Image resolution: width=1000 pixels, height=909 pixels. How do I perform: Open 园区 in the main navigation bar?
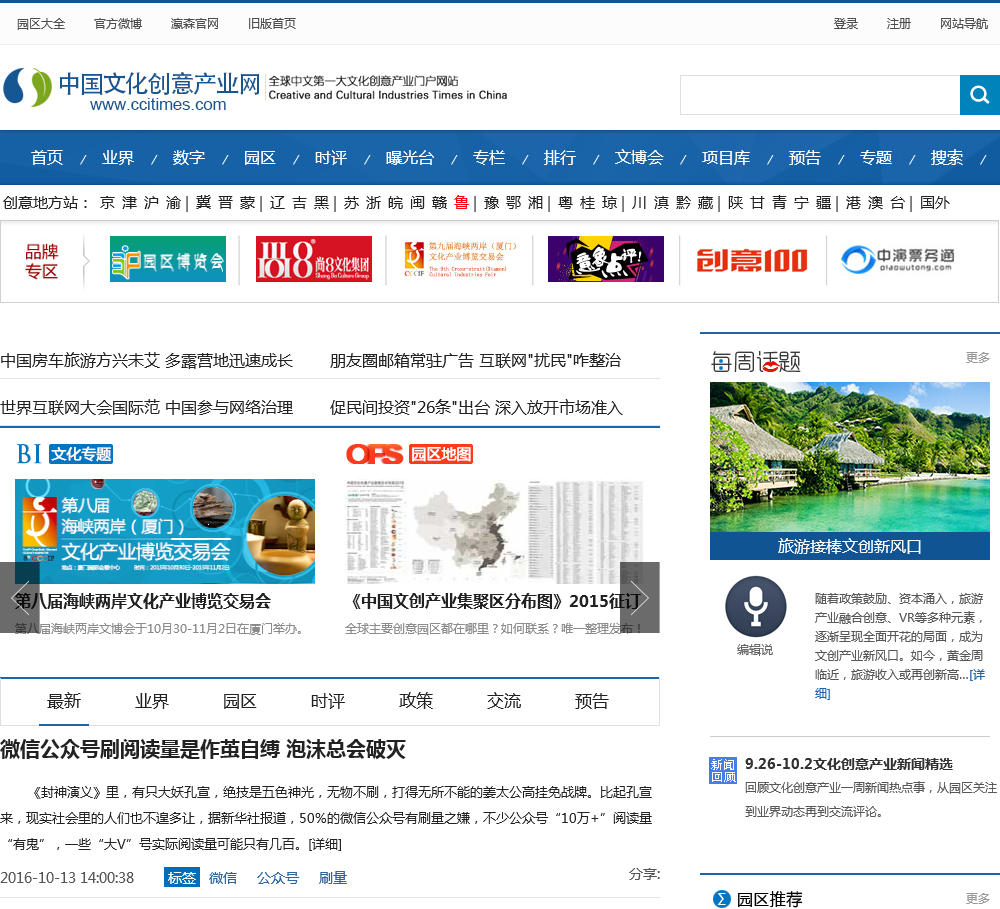[x=260, y=158]
